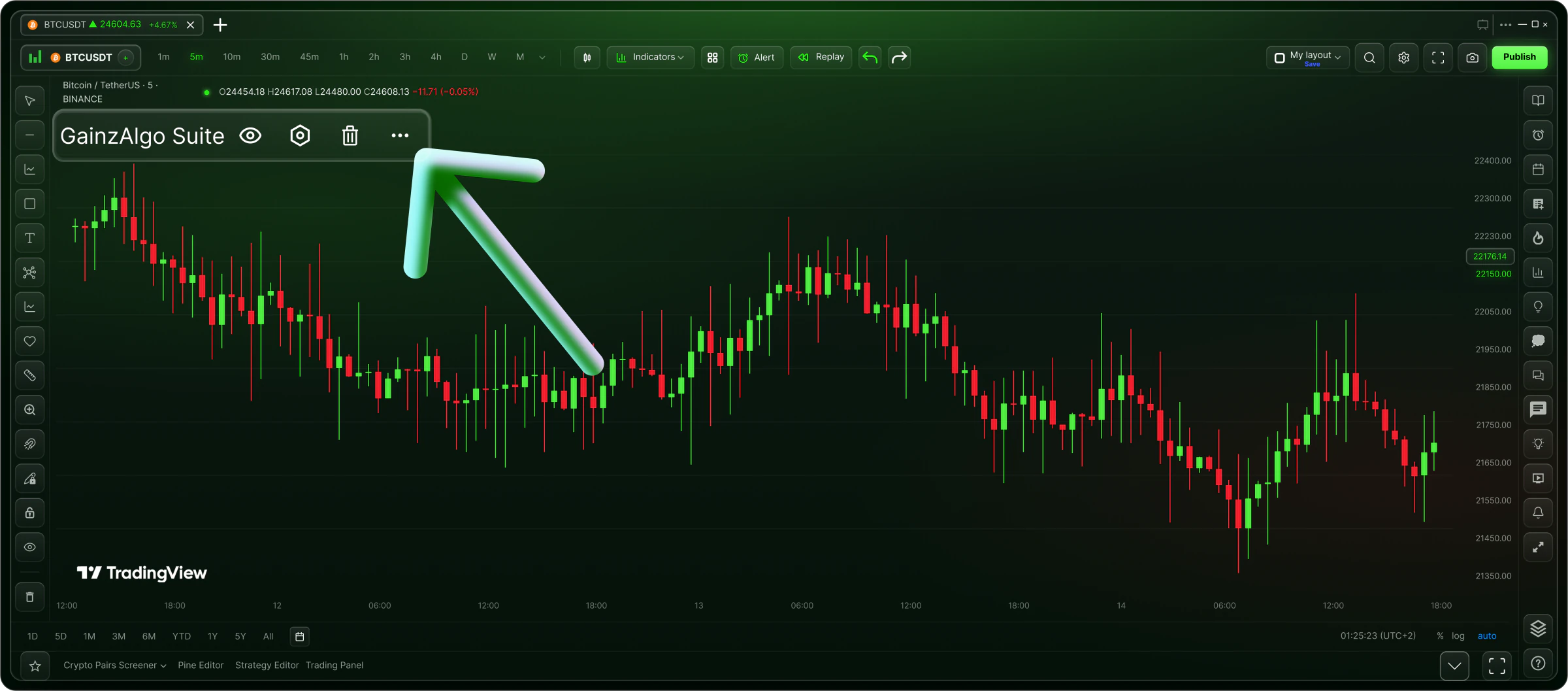The height and width of the screenshot is (691, 1568).
Task: Open BTCUSDT symbol search button
Action: [81, 58]
